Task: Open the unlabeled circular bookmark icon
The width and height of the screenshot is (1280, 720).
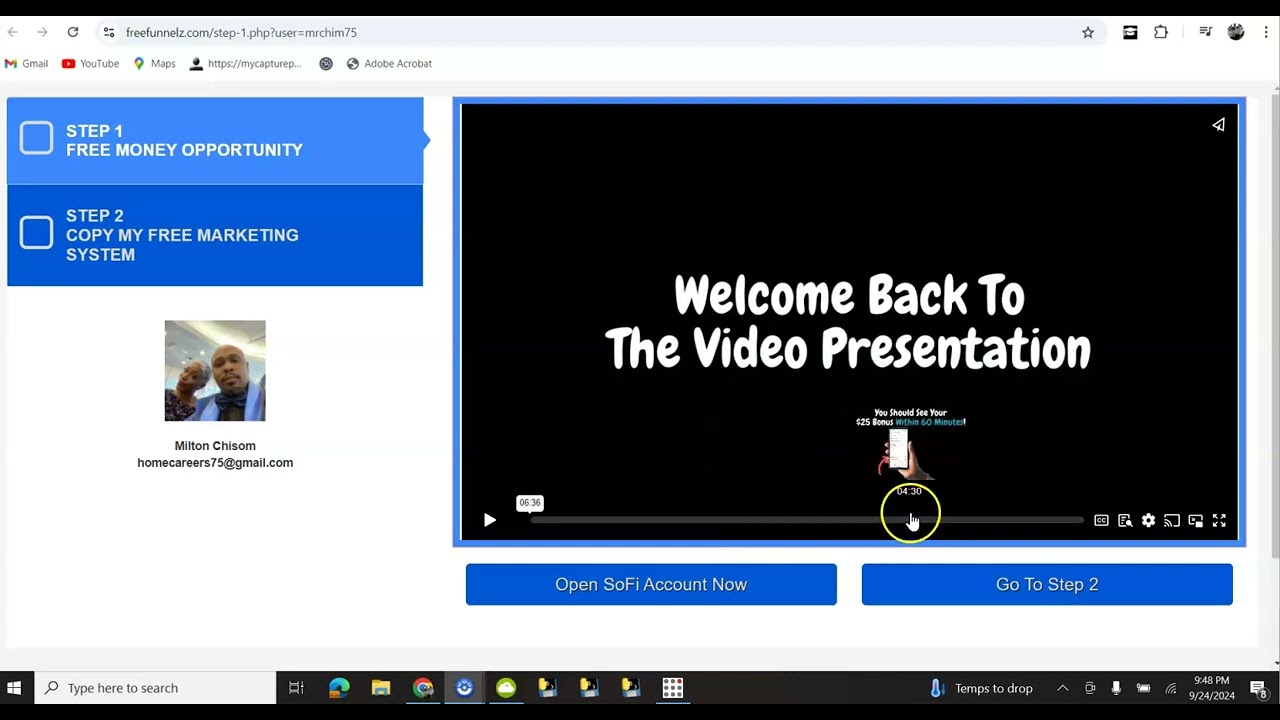Action: 326,63
